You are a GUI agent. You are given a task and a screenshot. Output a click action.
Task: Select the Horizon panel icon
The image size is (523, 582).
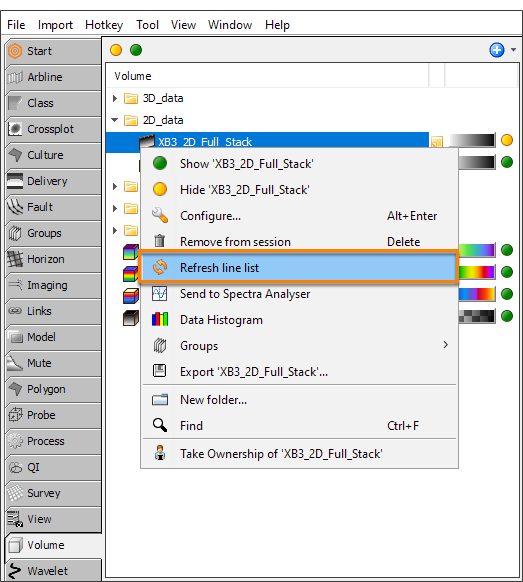click(15, 259)
